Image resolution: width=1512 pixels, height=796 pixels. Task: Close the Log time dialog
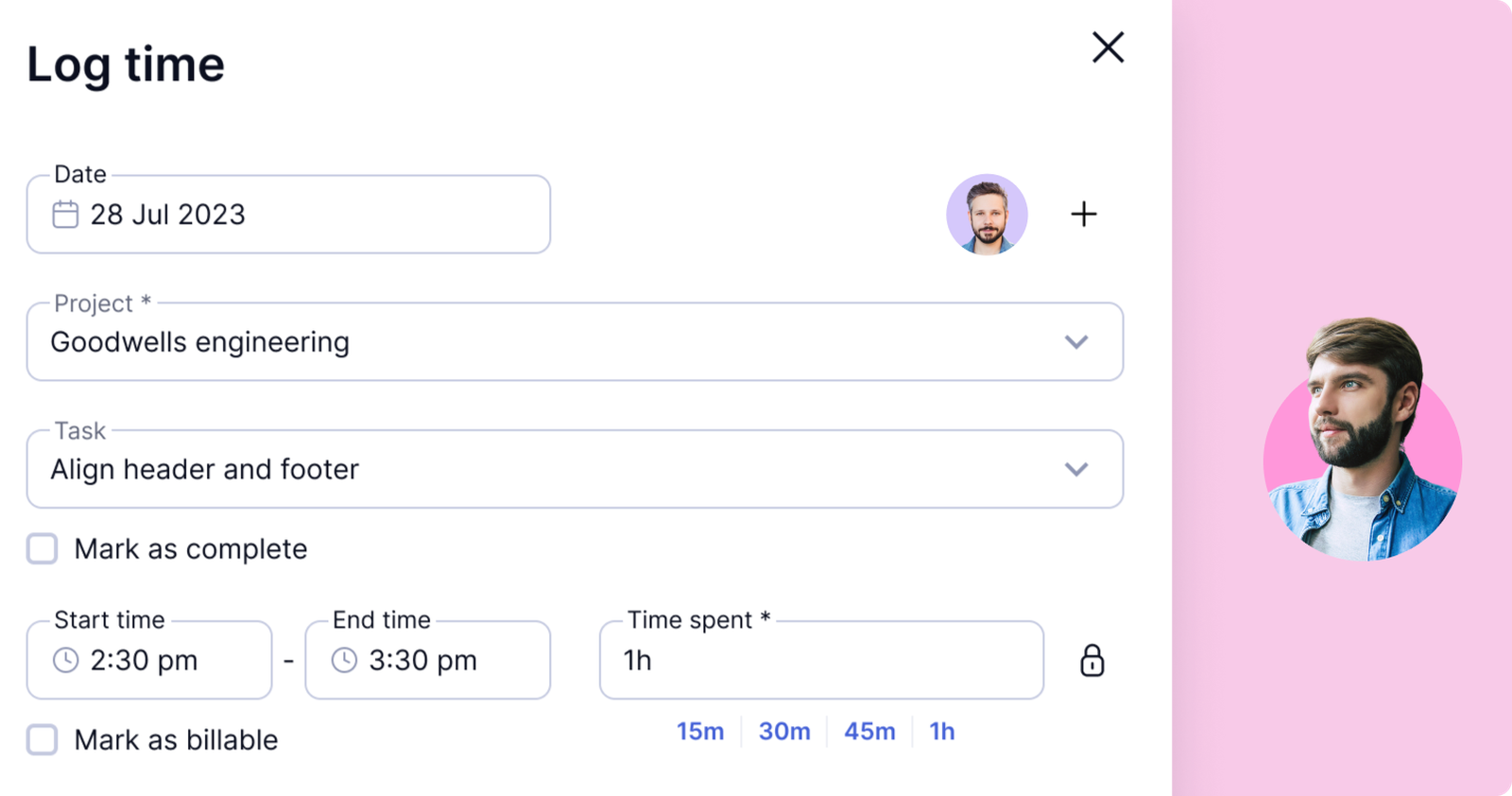pyautogui.click(x=1108, y=47)
